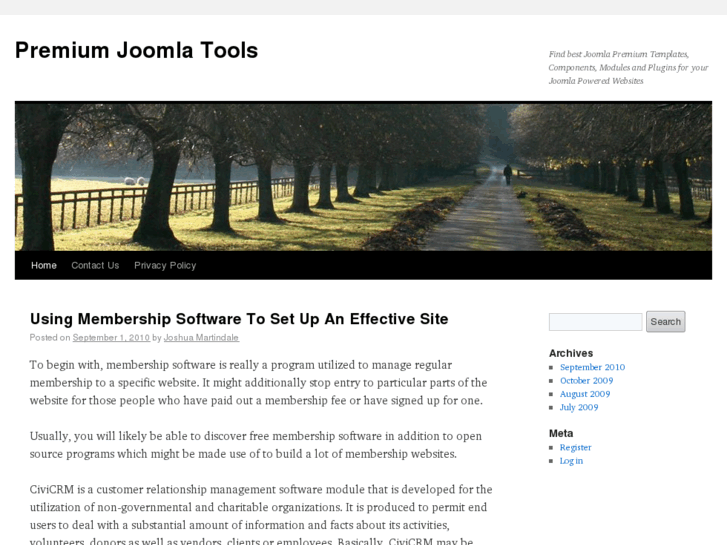
Task: Open the Contact Us page
Action: 95,265
